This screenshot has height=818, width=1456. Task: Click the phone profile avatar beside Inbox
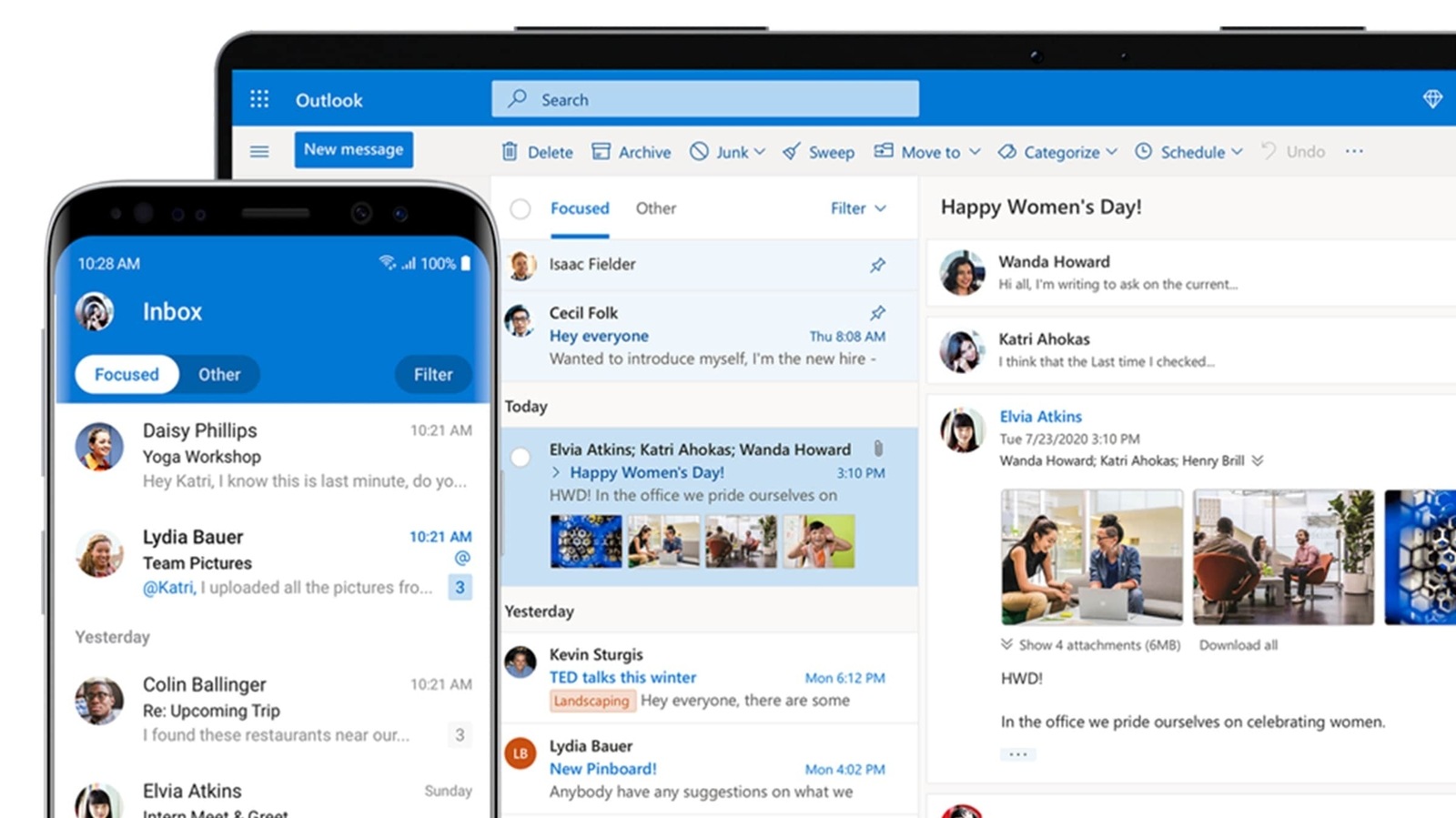pyautogui.click(x=95, y=311)
